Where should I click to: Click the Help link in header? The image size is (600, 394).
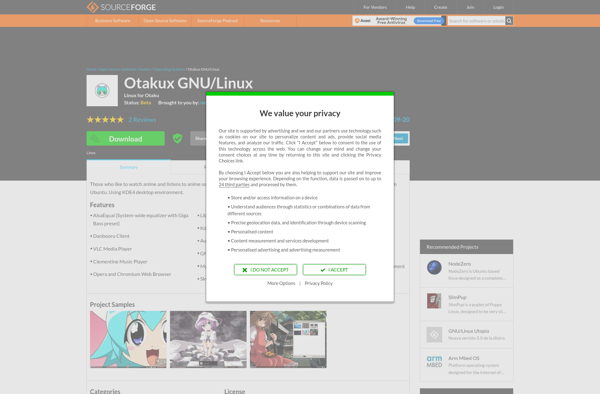pos(410,7)
